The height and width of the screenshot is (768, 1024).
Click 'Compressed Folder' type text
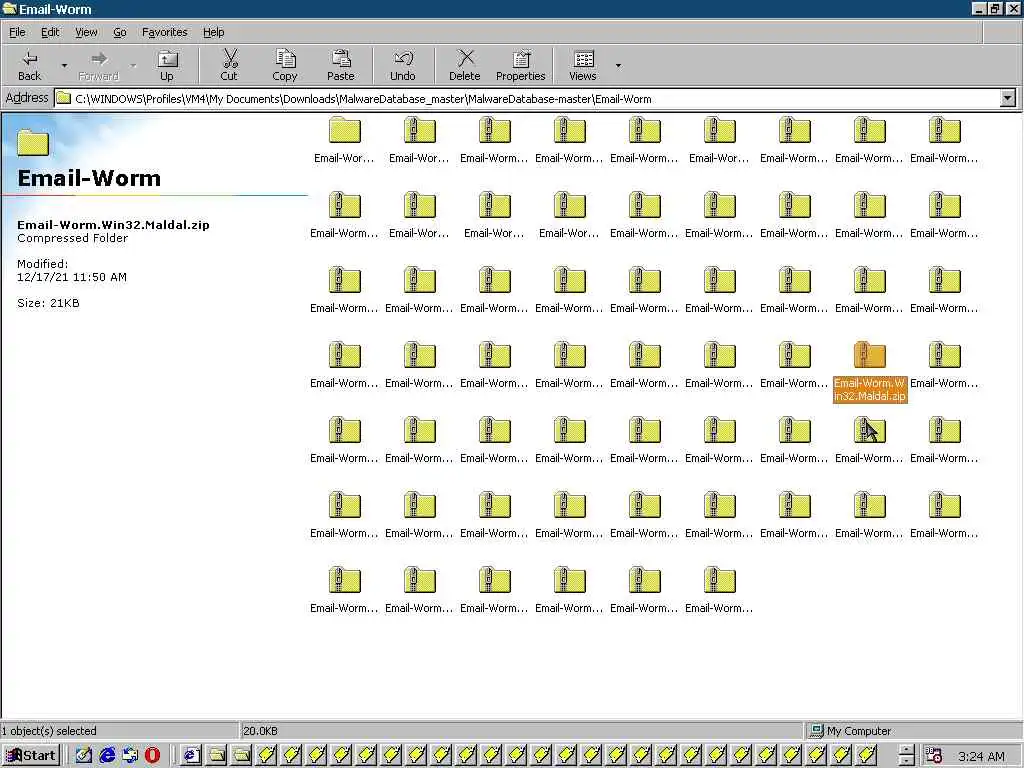(x=72, y=238)
